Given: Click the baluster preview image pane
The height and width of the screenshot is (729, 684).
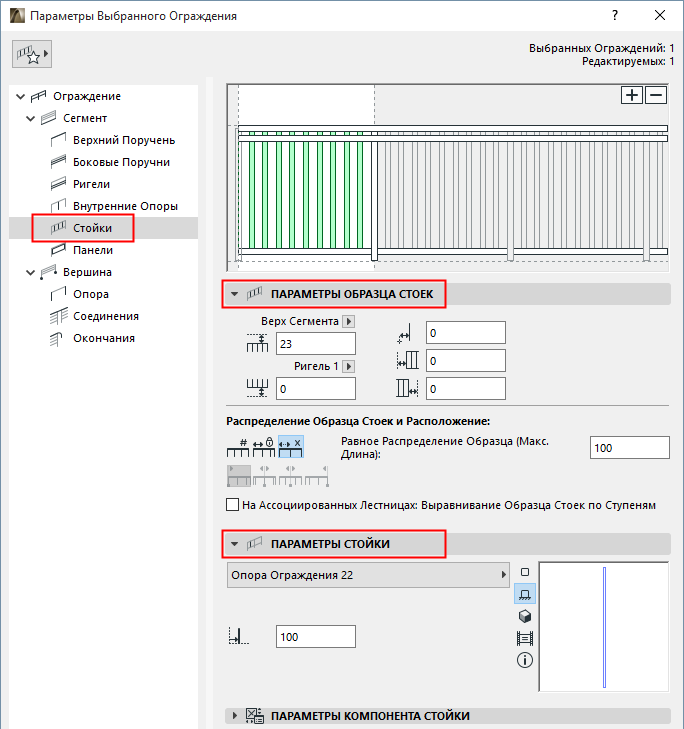Looking at the screenshot, I should point(604,627).
